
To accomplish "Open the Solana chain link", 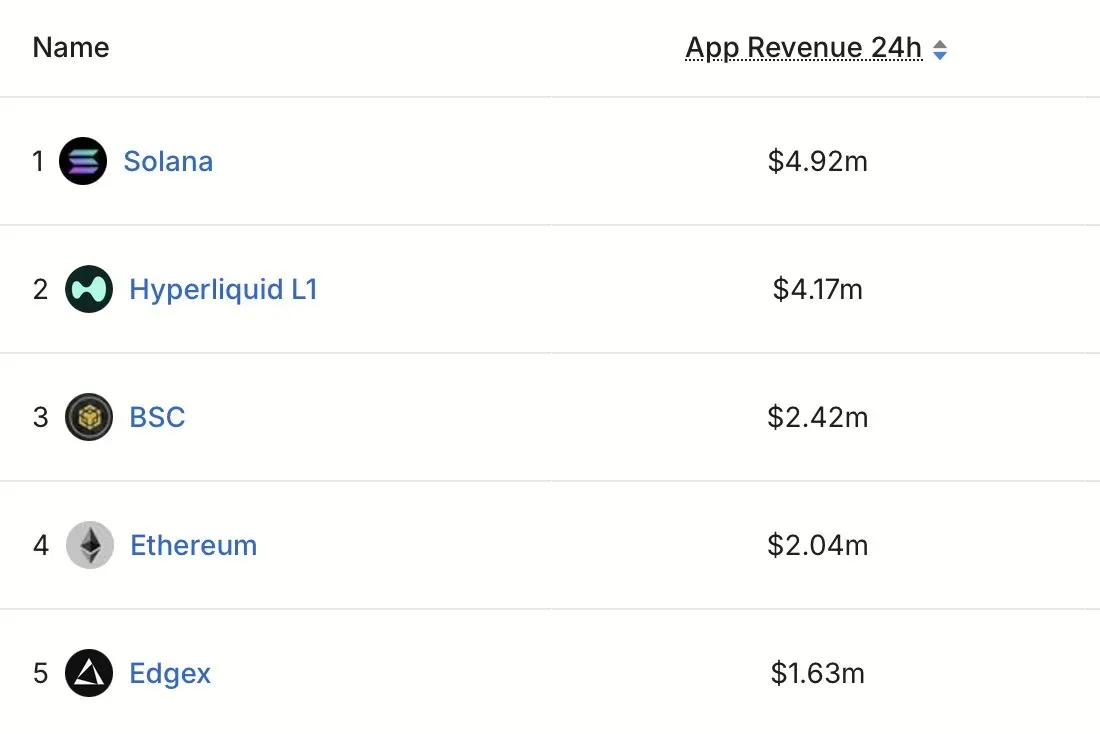I will tap(168, 161).
